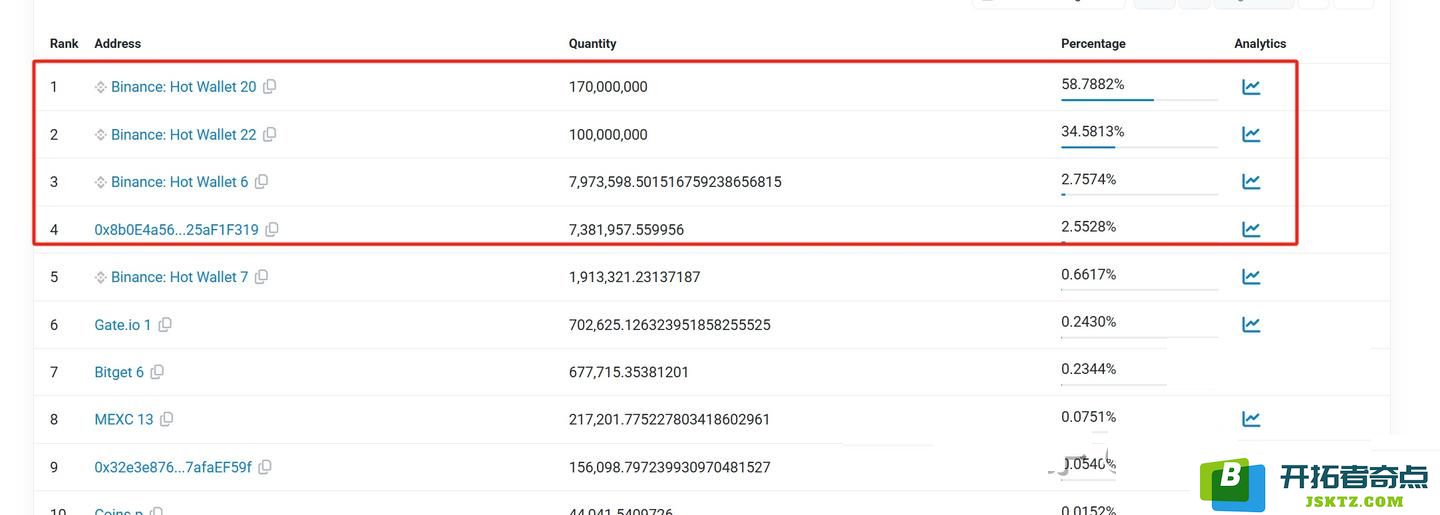This screenshot has width=1440, height=515.
Task: Open the 0x32e3e876...7afaEF59f address link
Action: [x=173, y=467]
